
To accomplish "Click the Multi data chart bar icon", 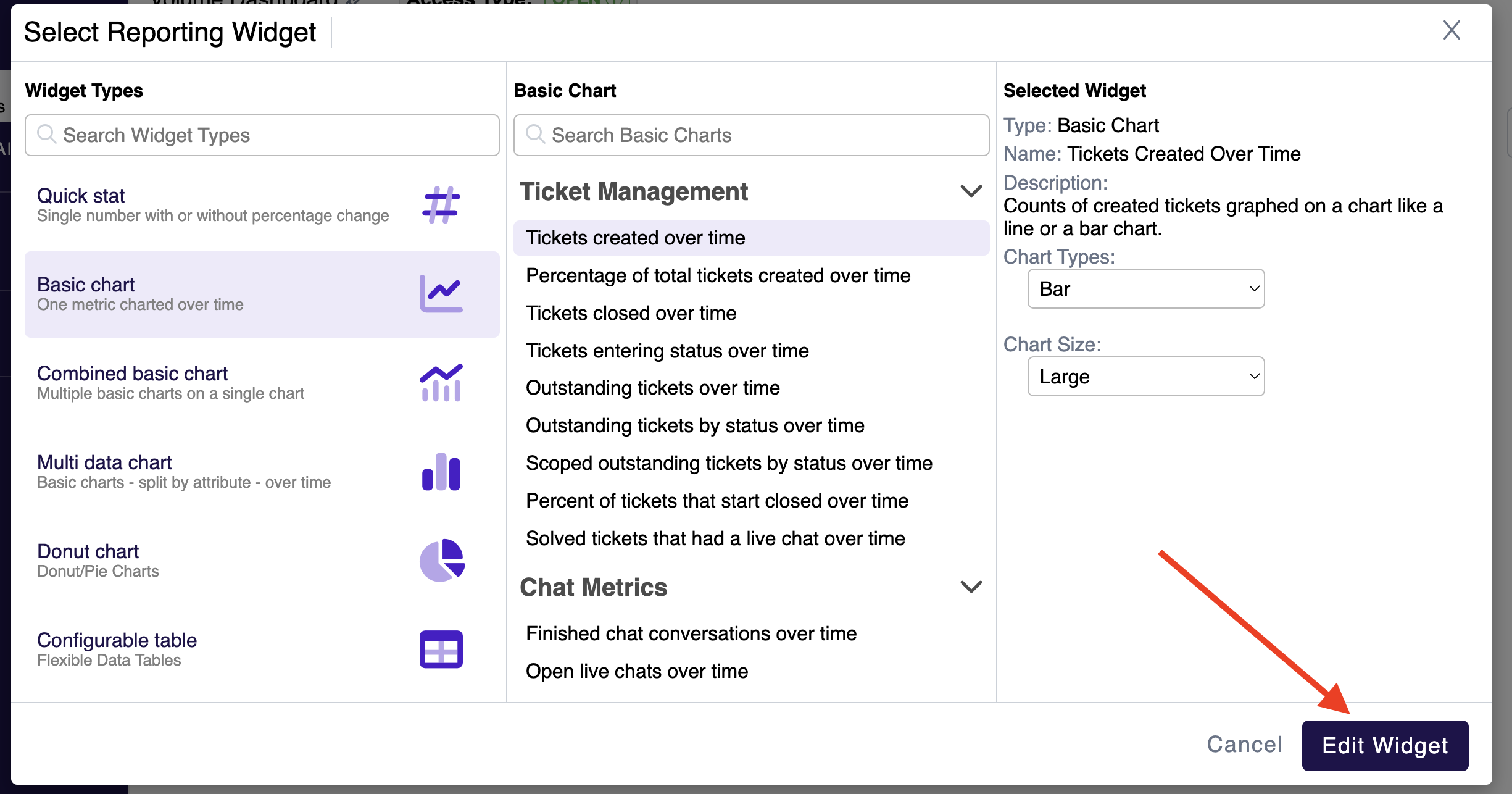I will pyautogui.click(x=441, y=472).
